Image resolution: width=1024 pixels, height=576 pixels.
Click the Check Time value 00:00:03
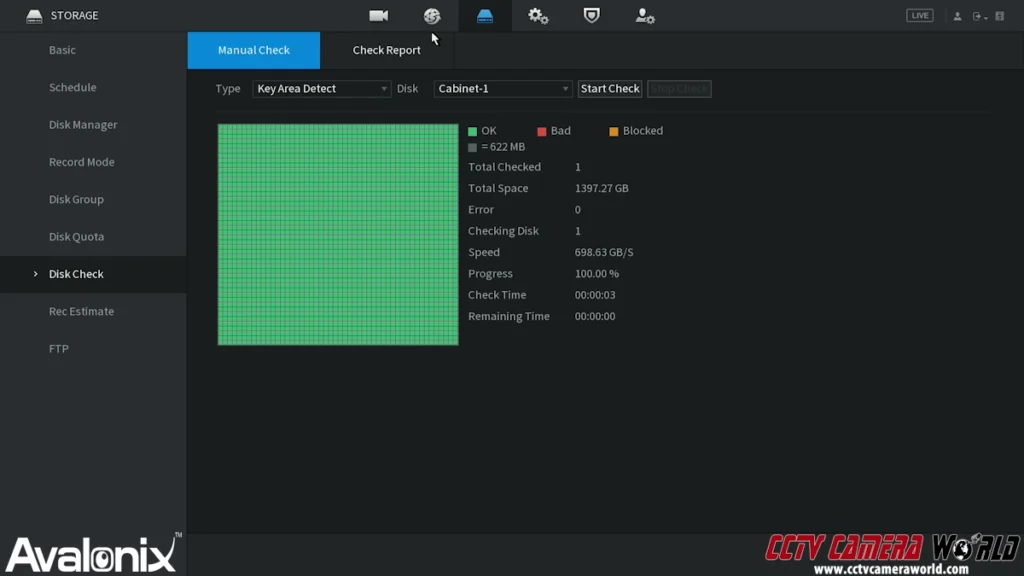point(595,295)
